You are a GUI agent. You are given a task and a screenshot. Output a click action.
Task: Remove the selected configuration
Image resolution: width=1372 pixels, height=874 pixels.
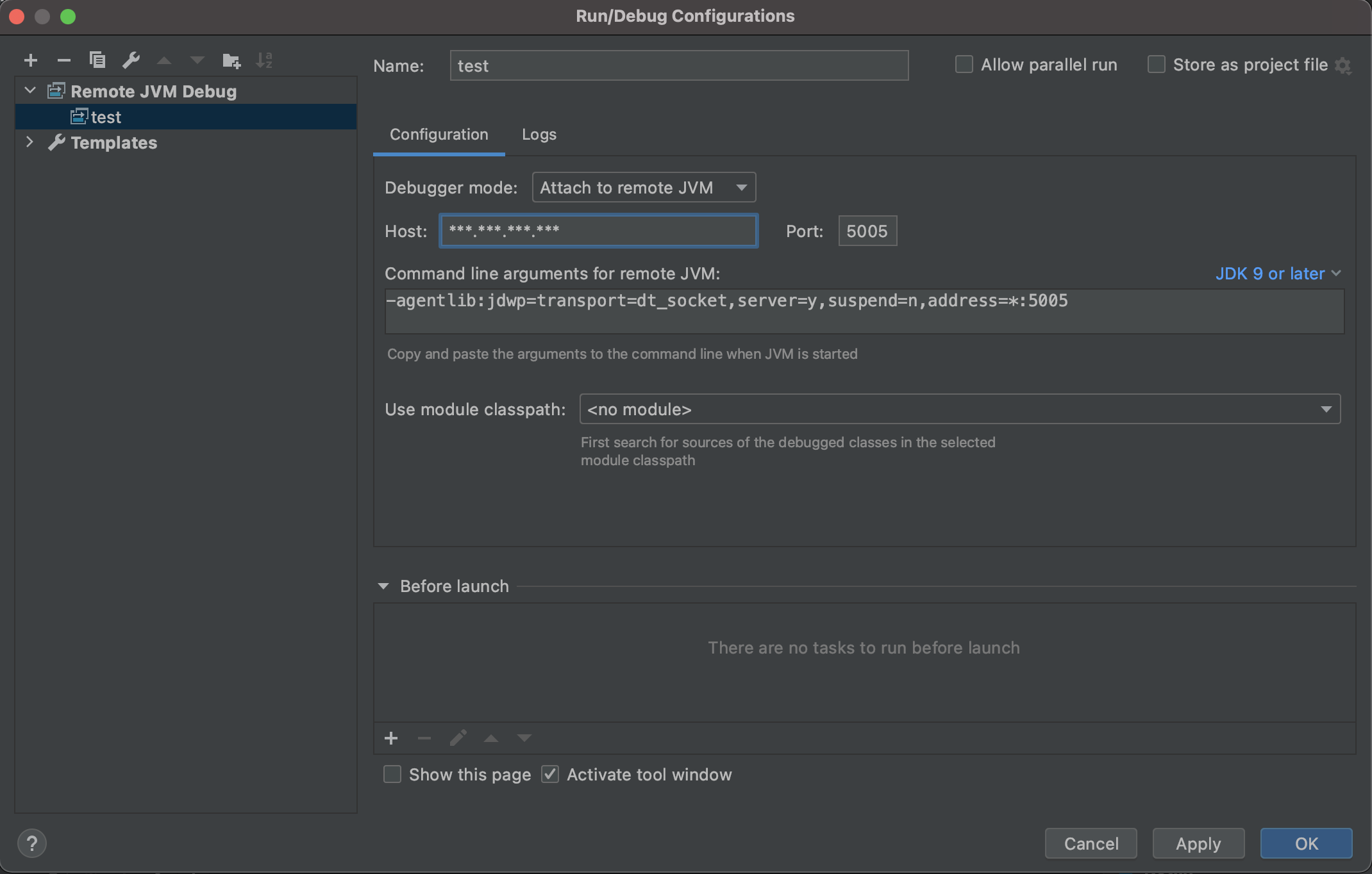tap(63, 60)
